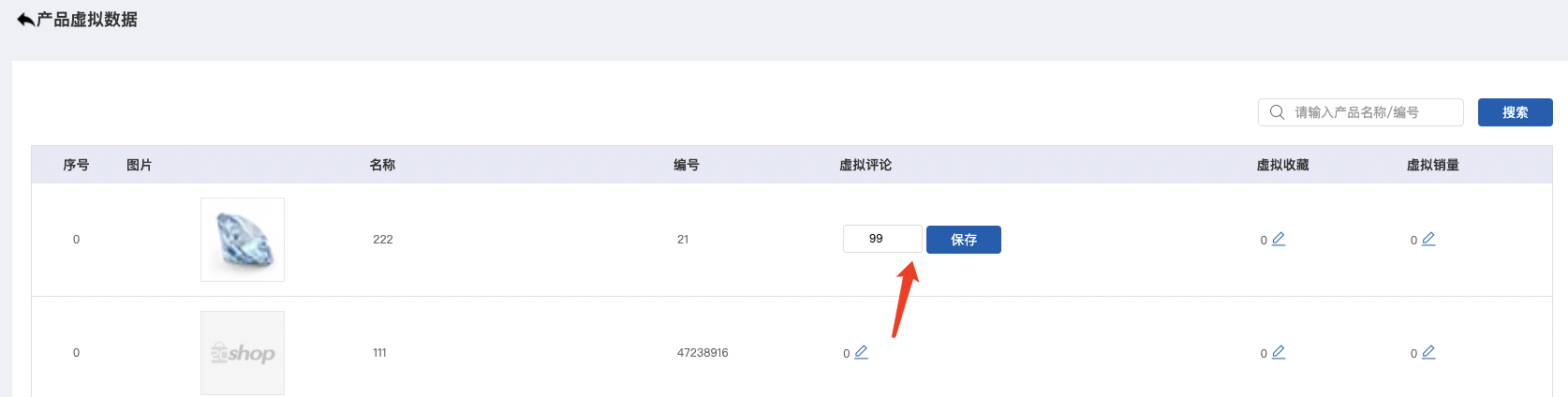The width and height of the screenshot is (1568, 397).
Task: Click the 名称 column header
Action: (x=382, y=165)
